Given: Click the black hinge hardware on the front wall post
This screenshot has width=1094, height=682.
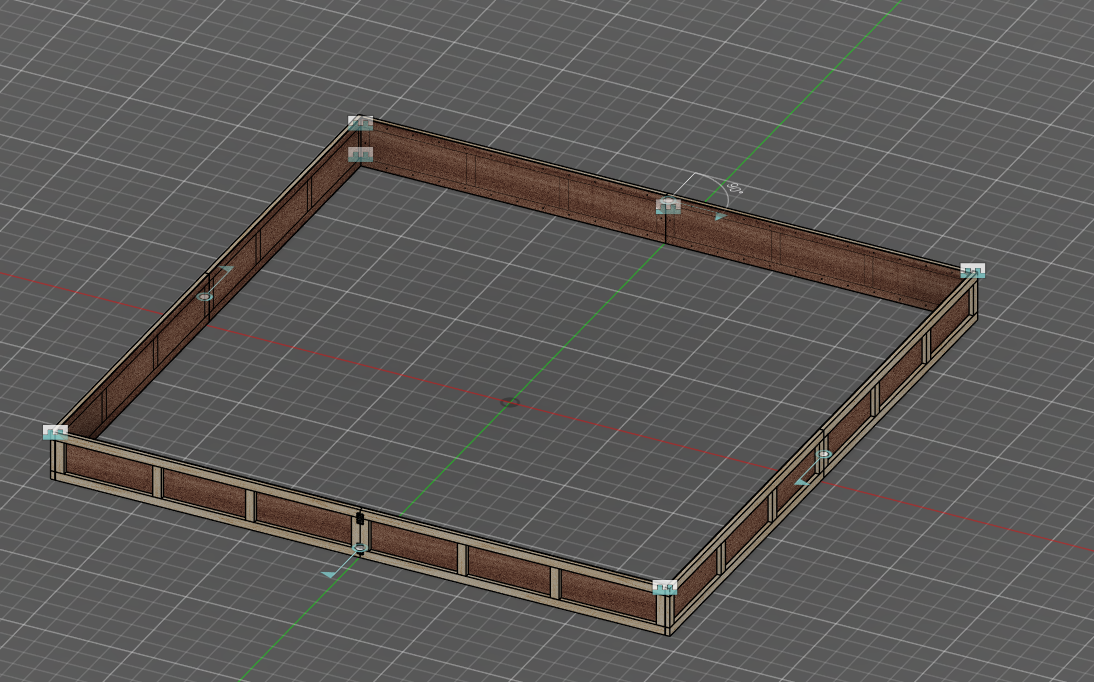Looking at the screenshot, I should pyautogui.click(x=360, y=518).
